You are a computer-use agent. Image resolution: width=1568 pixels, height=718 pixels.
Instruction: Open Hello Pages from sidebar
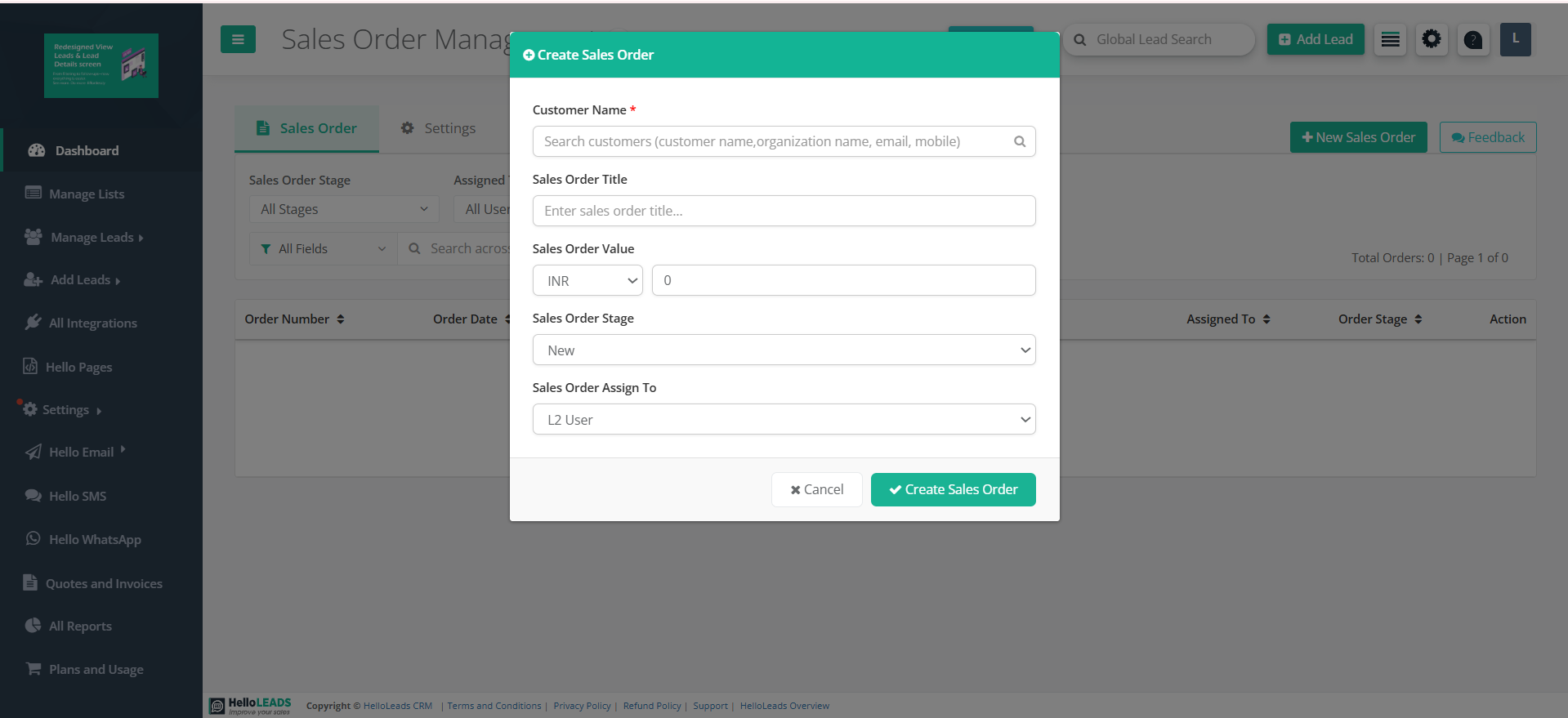tap(78, 367)
